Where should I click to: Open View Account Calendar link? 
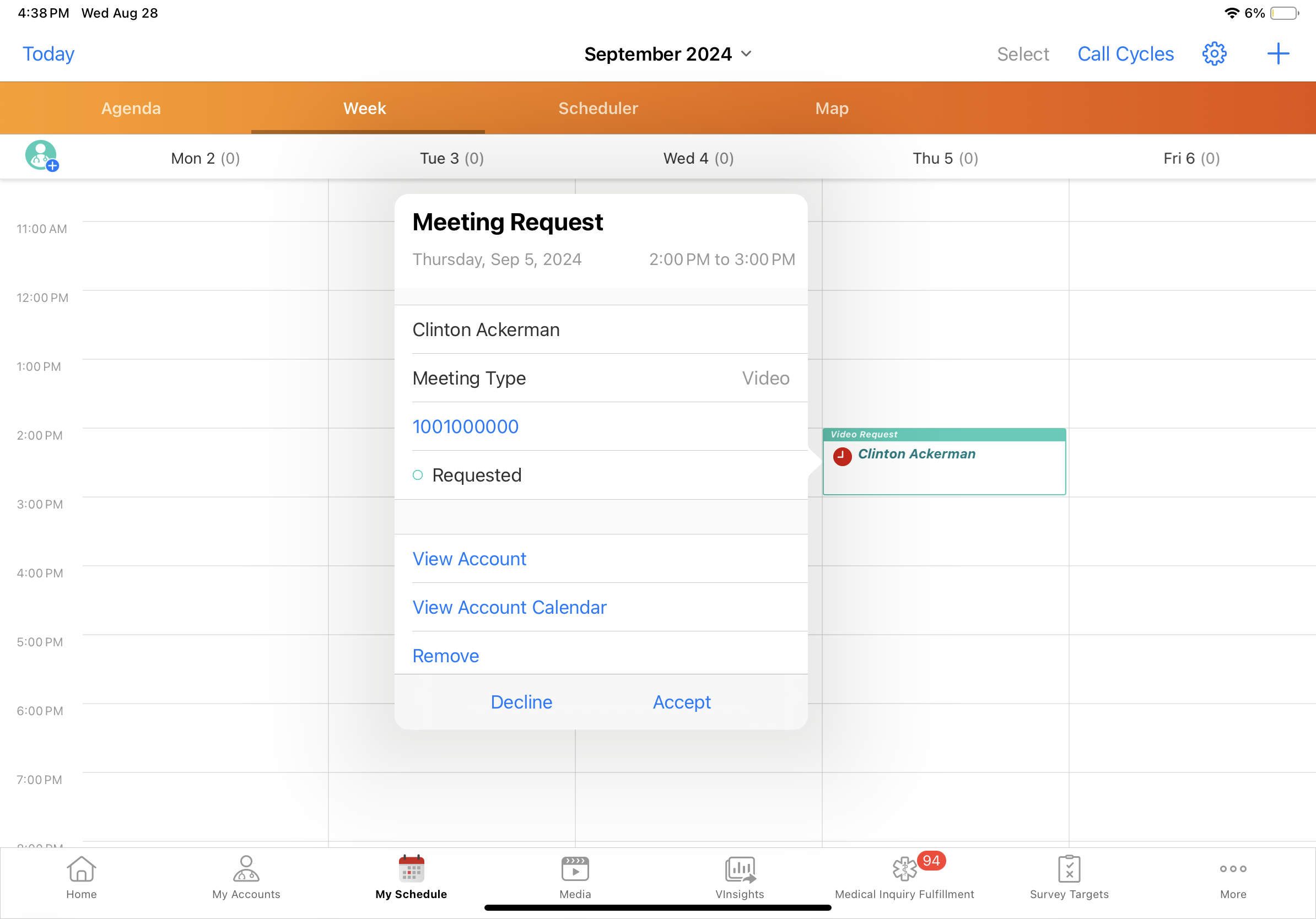(x=509, y=607)
